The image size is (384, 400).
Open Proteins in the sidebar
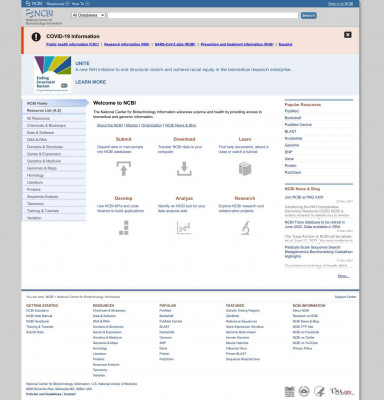53,189
